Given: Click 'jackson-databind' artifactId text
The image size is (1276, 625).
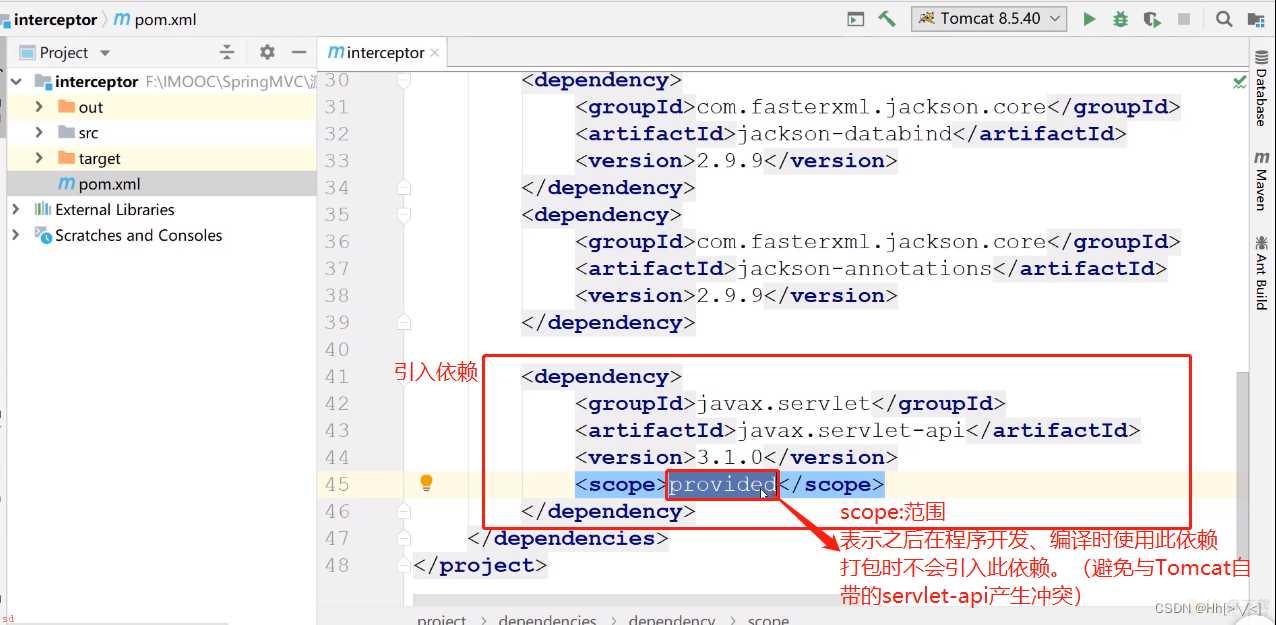Looking at the screenshot, I should click(x=845, y=134).
